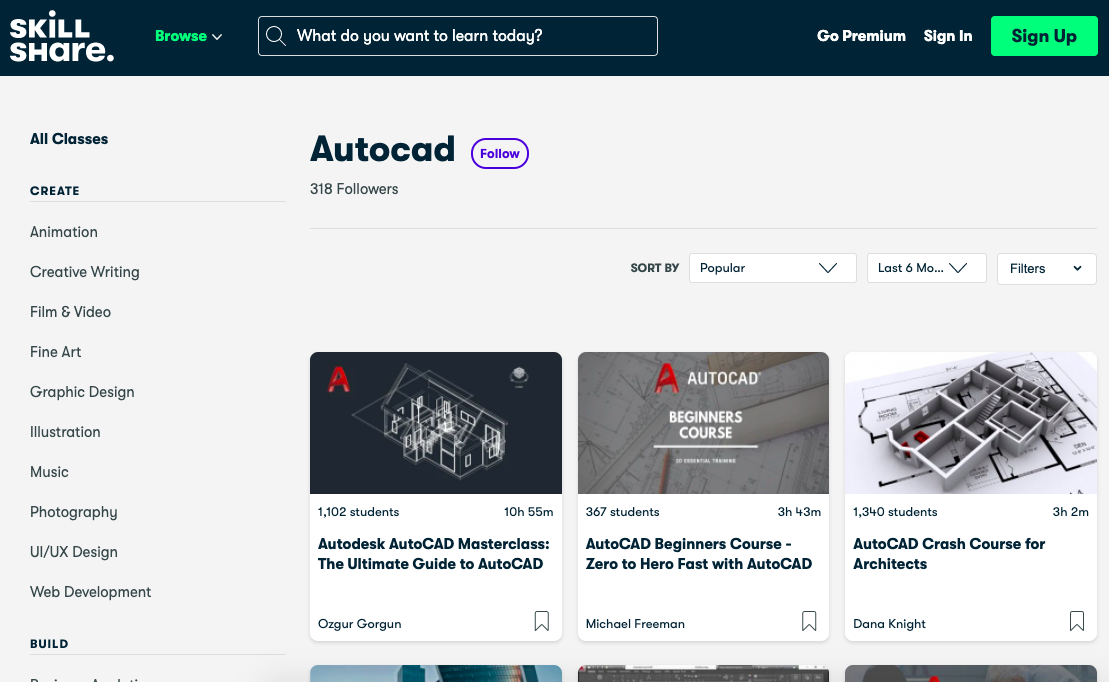
Task: Open the 3D floor plan thumbnail
Action: pyautogui.click(x=970, y=423)
